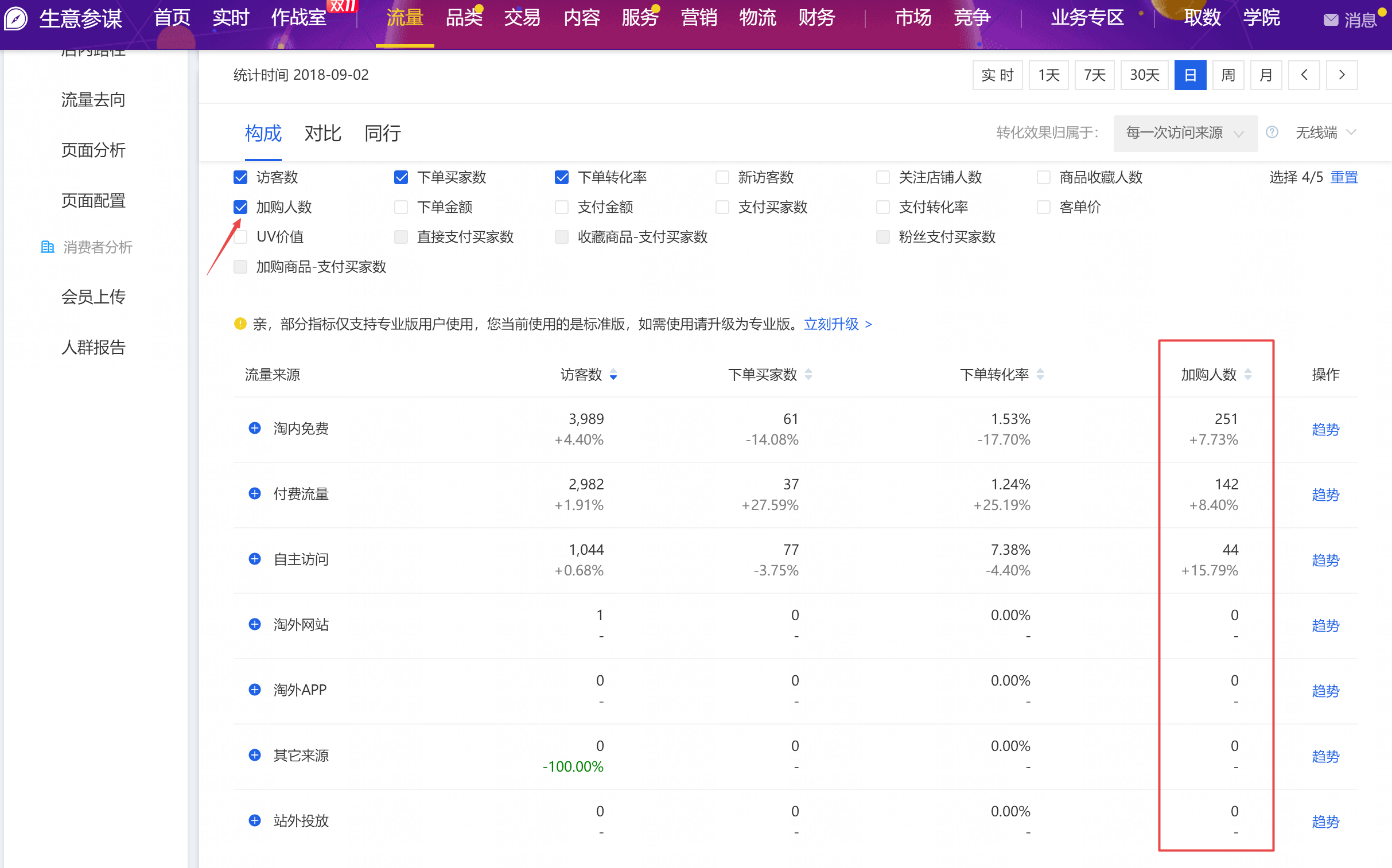
Task: Check the 客单价 checkbox
Action: [x=1044, y=207]
